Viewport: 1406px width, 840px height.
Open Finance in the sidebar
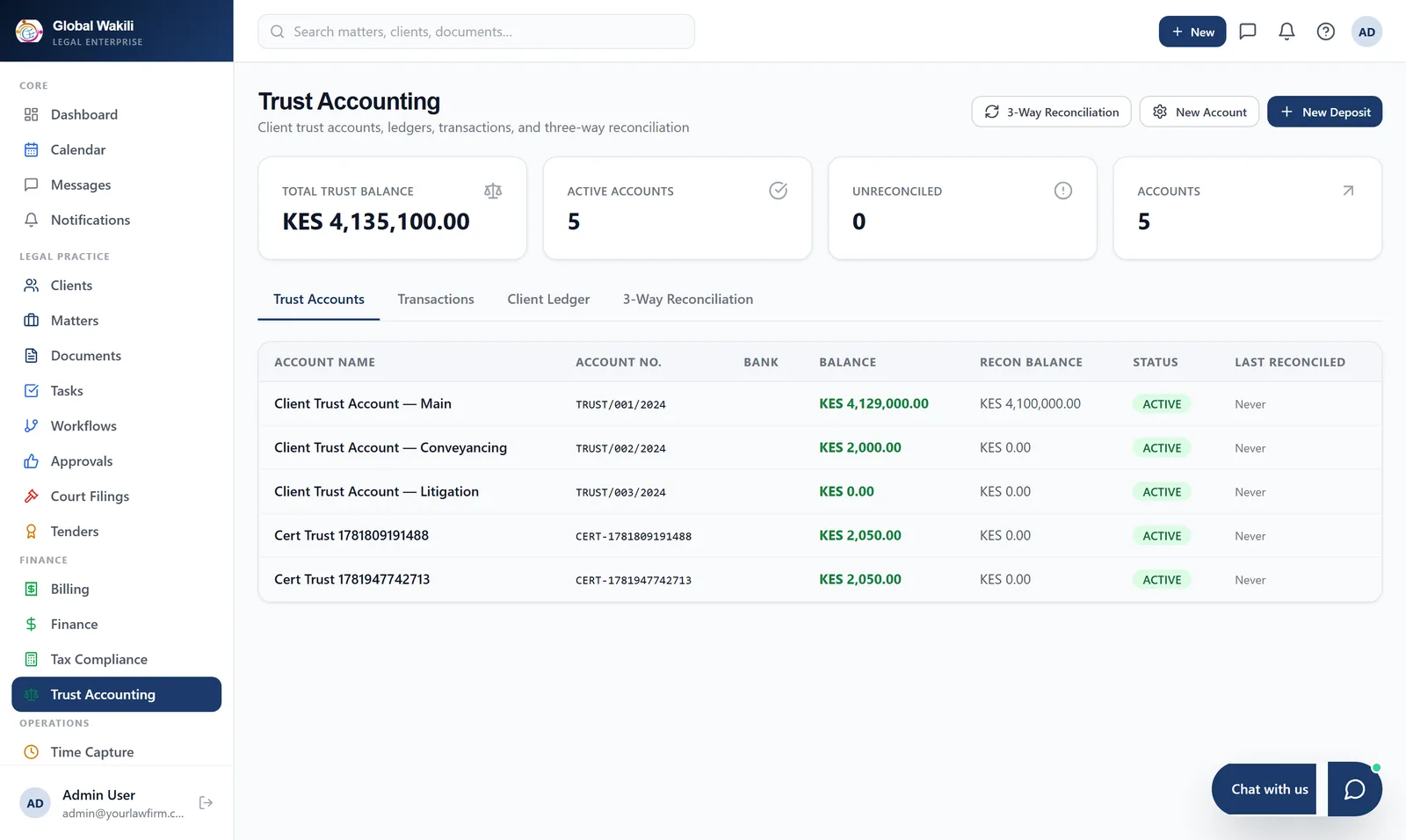click(x=116, y=624)
